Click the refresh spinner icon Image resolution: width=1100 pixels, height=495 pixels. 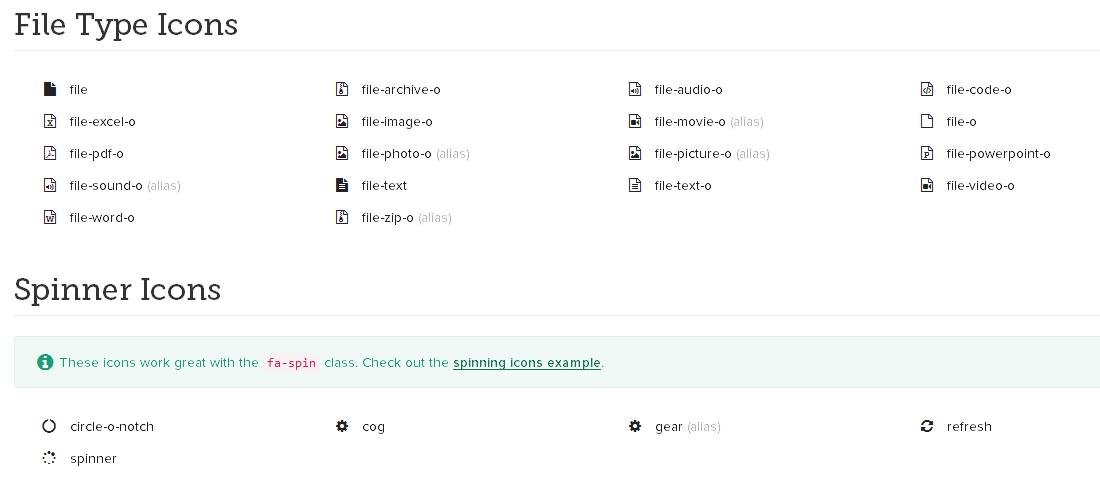[x=927, y=427]
